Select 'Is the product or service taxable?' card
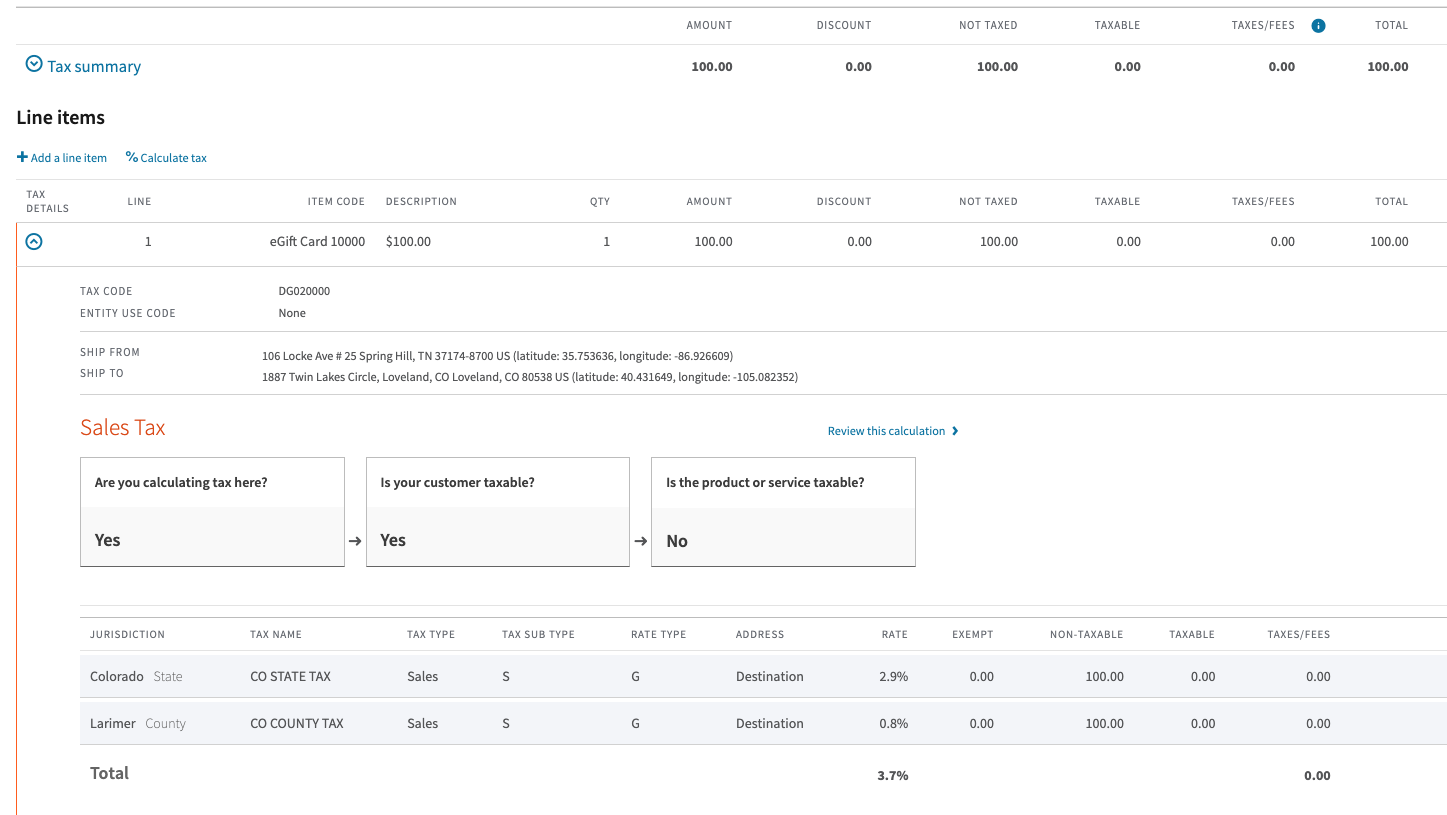The width and height of the screenshot is (1447, 815). click(783, 512)
